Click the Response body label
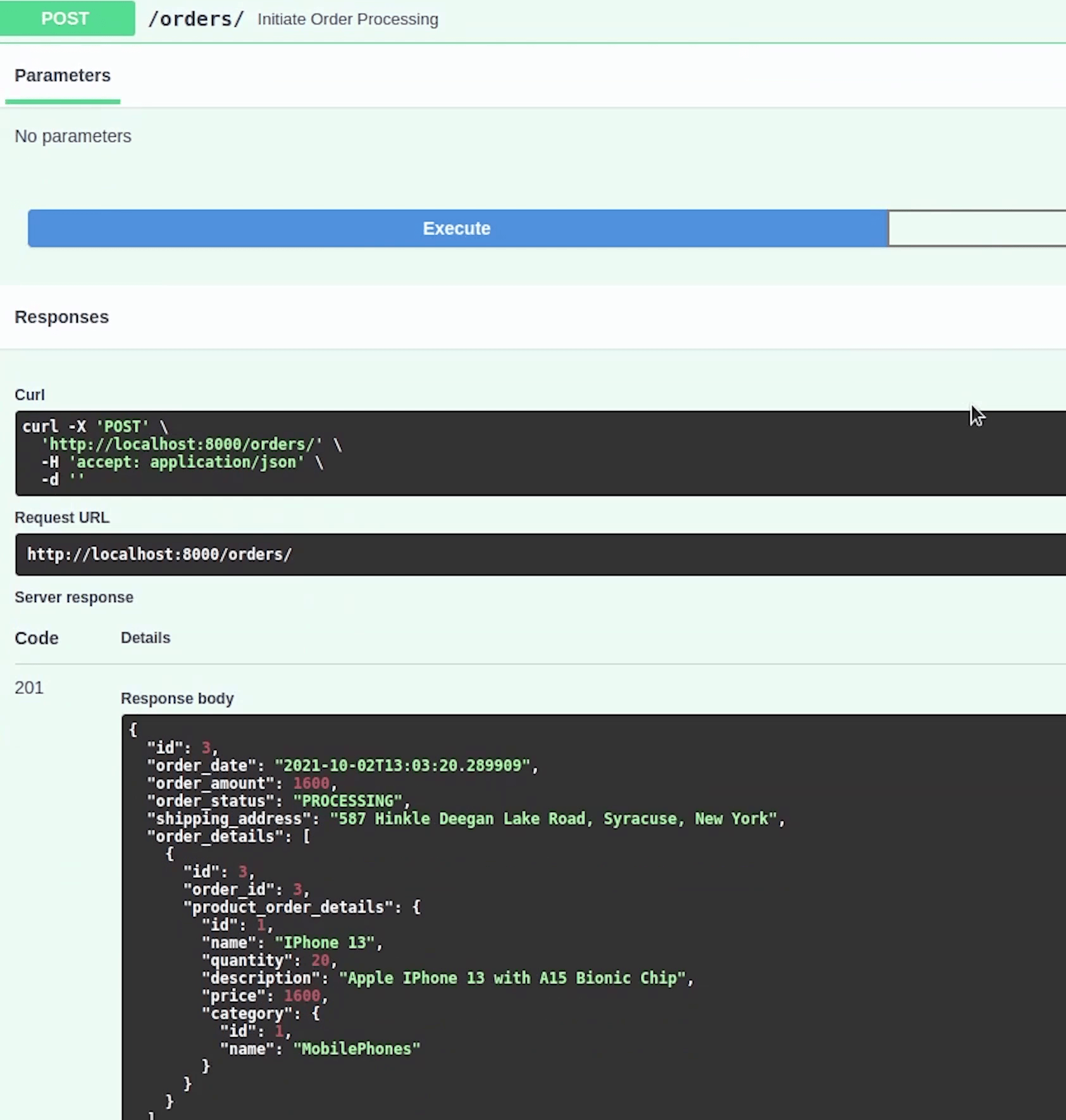Screen dimensions: 1066x1120 (x=177, y=698)
